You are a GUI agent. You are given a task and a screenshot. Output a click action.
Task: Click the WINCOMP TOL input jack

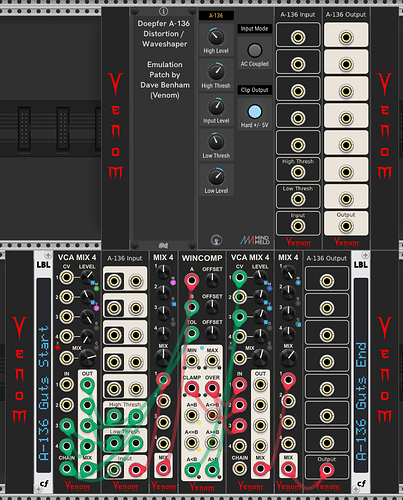(x=192, y=333)
